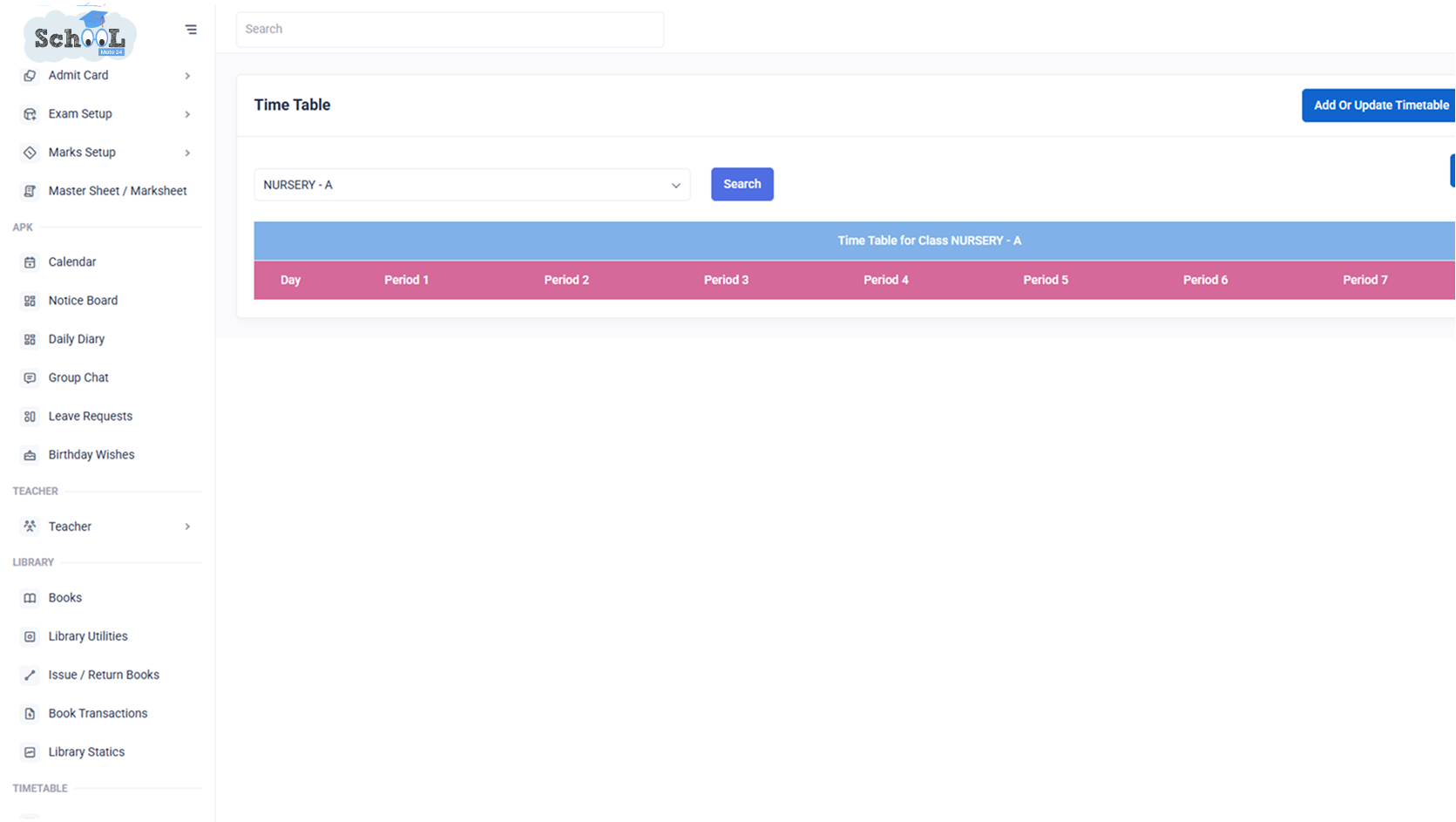Expand Marks Setup submenu chevron
This screenshot has width=1456, height=822.
tap(187, 153)
